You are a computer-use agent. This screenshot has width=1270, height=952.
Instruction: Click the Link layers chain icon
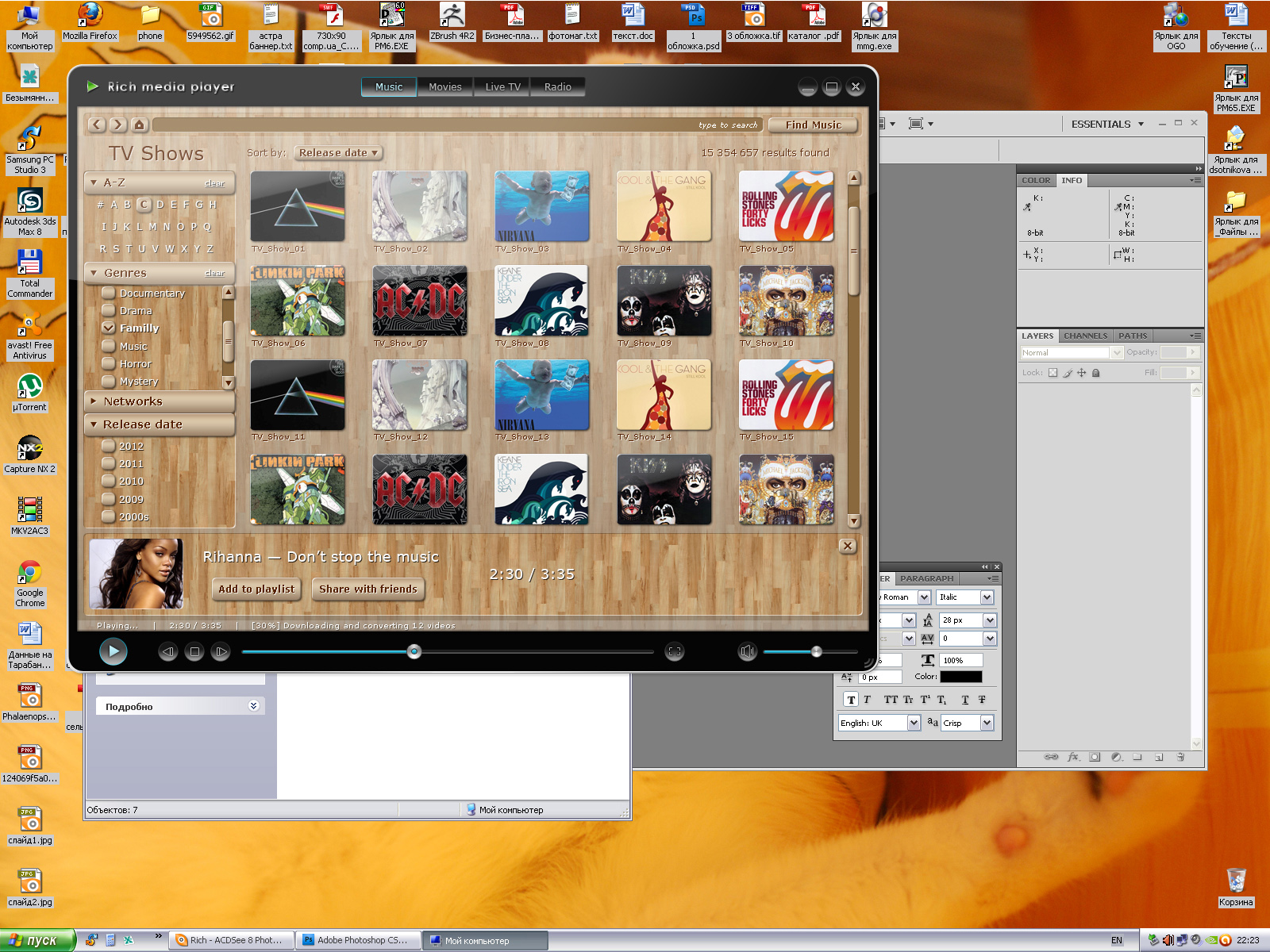tap(1051, 757)
